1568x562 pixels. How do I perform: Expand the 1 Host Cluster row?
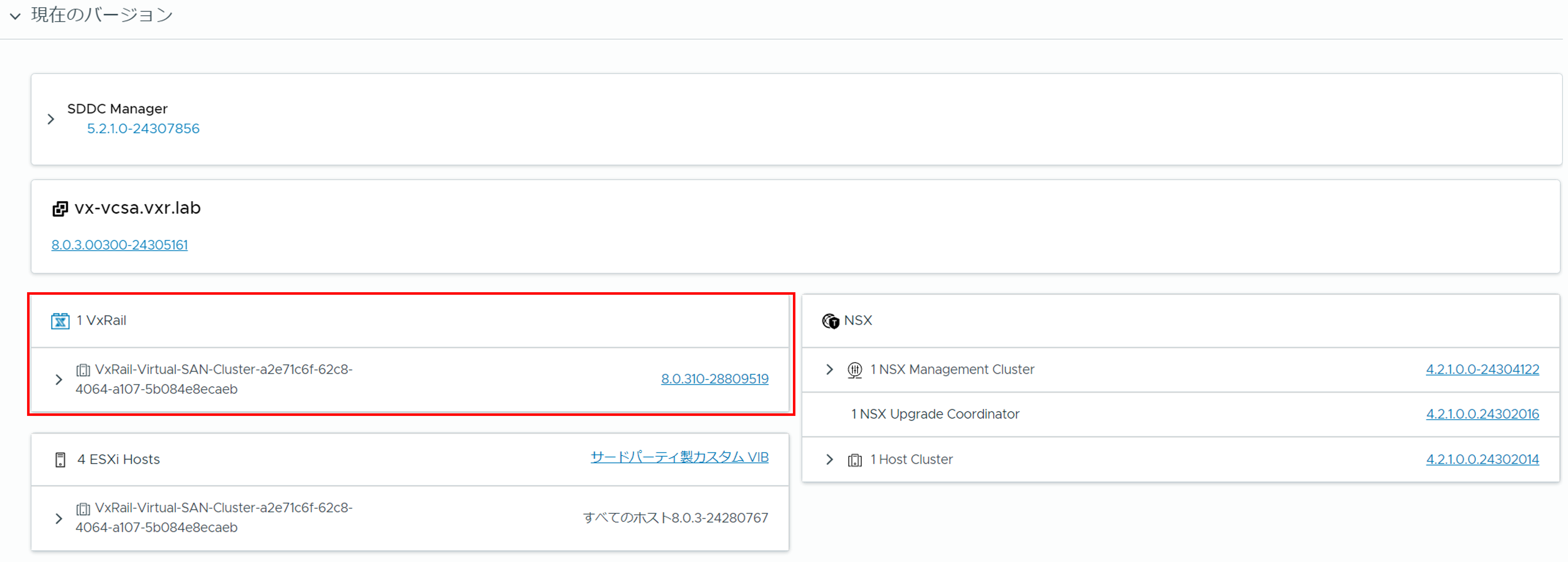click(829, 460)
